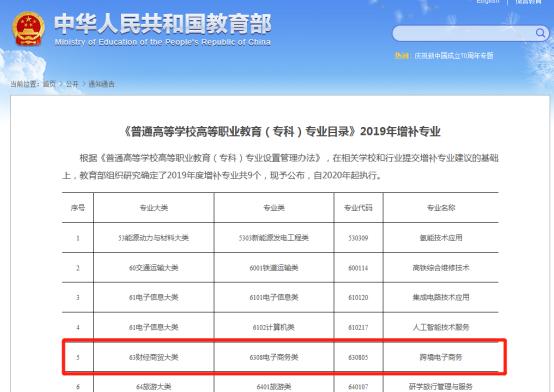Select the cell 6001铁道运输类
554x392 pixels.
coord(274,268)
